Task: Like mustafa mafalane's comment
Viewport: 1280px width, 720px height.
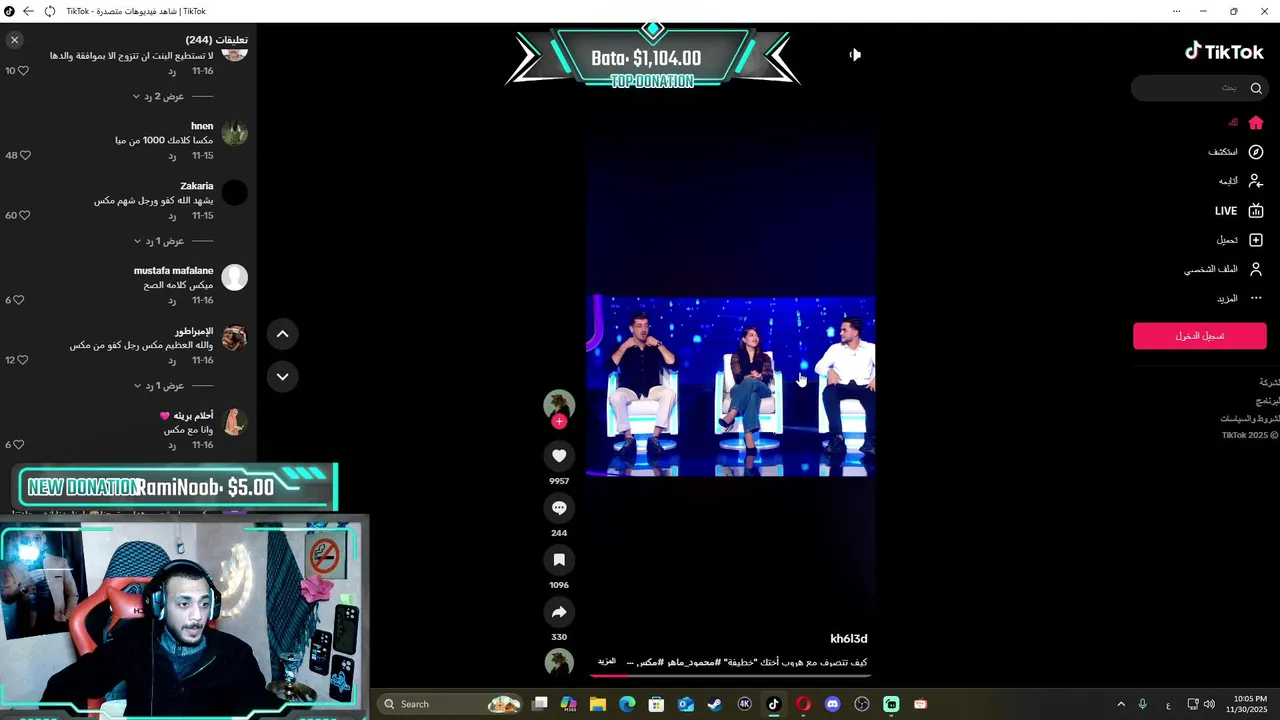Action: [x=19, y=301]
